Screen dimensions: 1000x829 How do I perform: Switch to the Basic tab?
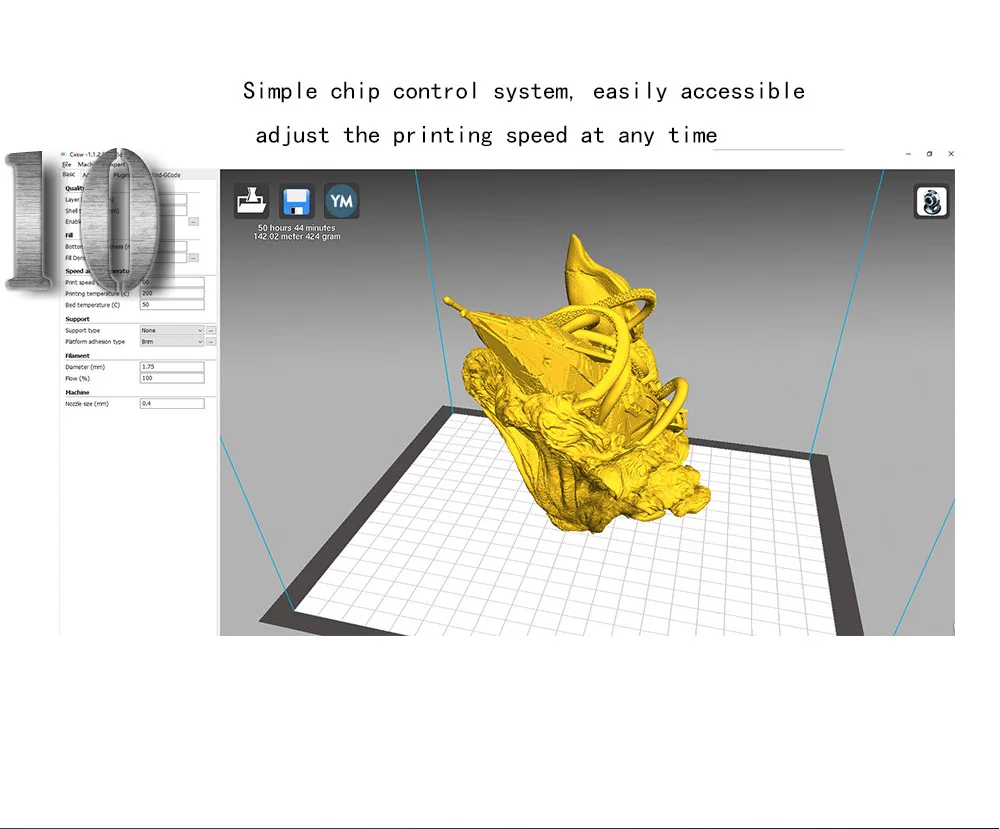click(x=69, y=175)
